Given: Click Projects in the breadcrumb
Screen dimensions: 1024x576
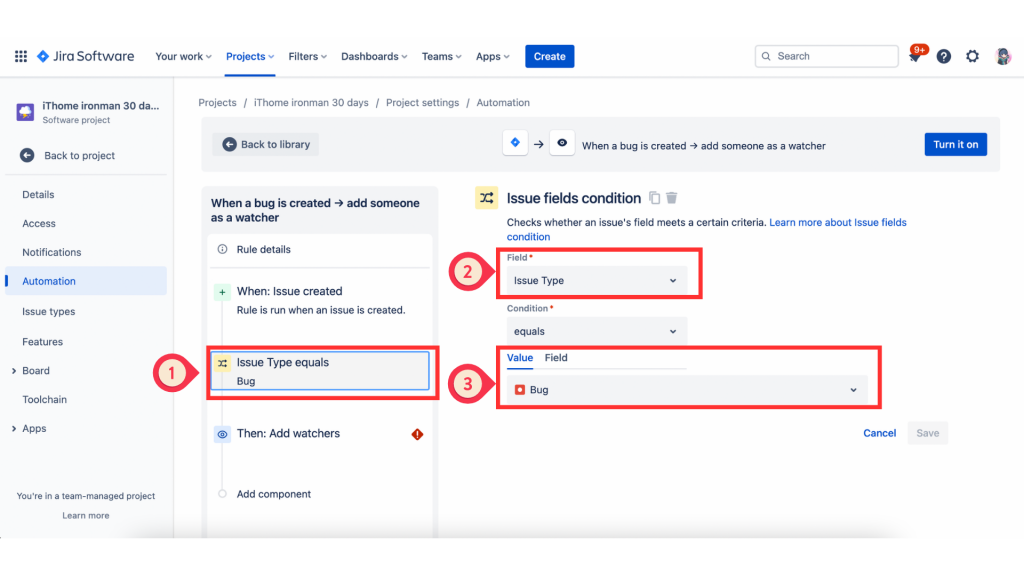Looking at the screenshot, I should (217, 103).
